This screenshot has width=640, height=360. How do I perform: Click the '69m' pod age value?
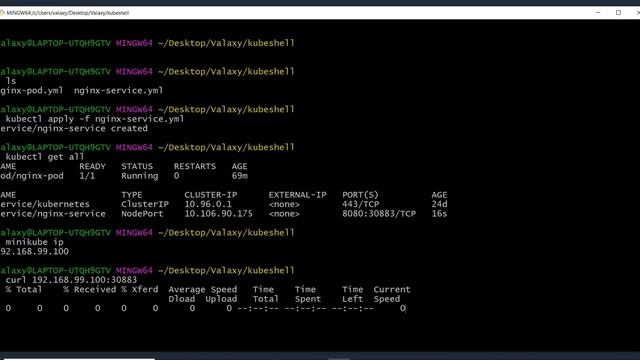(240, 176)
